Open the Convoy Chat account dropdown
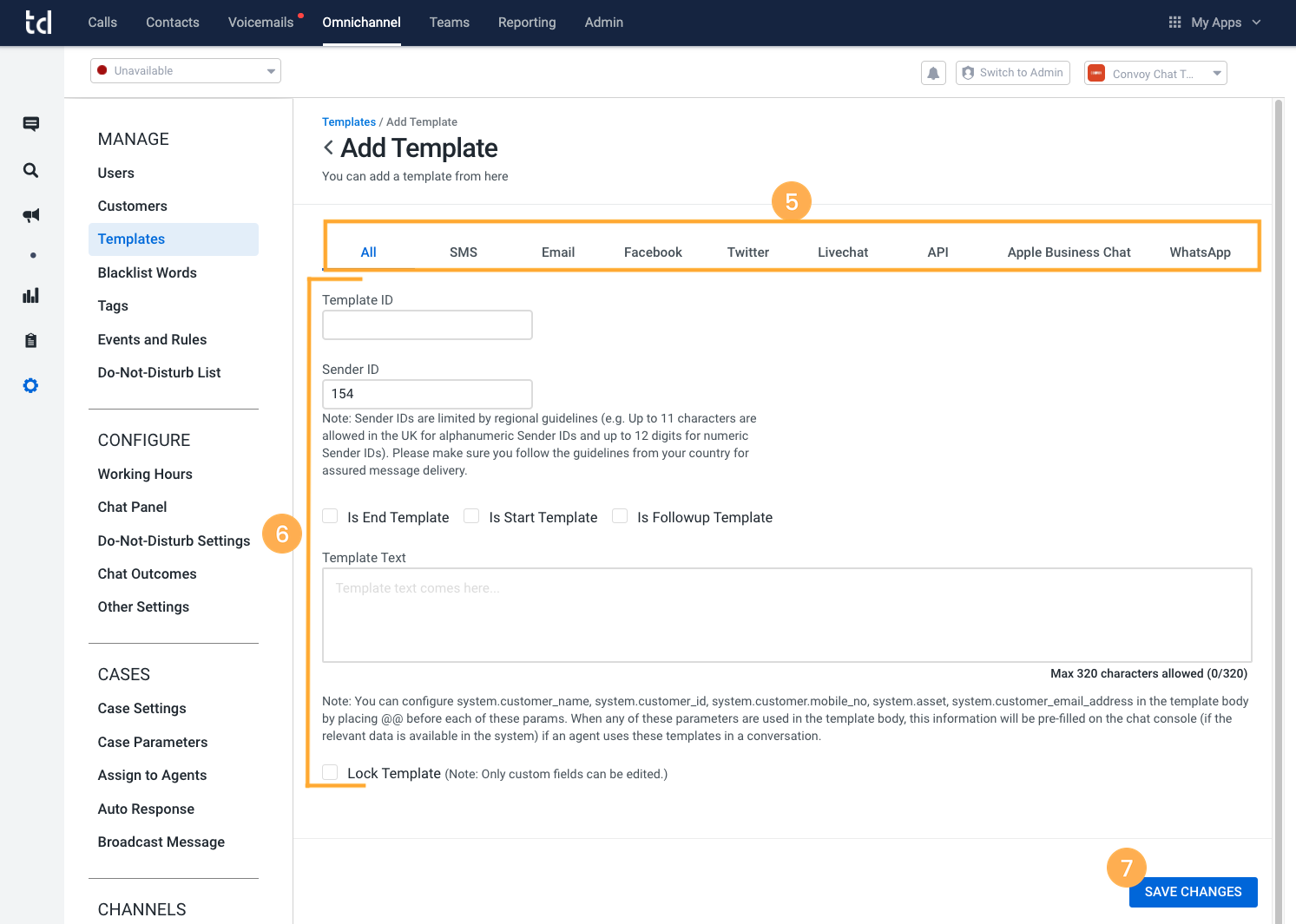Screen dimensions: 1296x924 (x=1155, y=74)
